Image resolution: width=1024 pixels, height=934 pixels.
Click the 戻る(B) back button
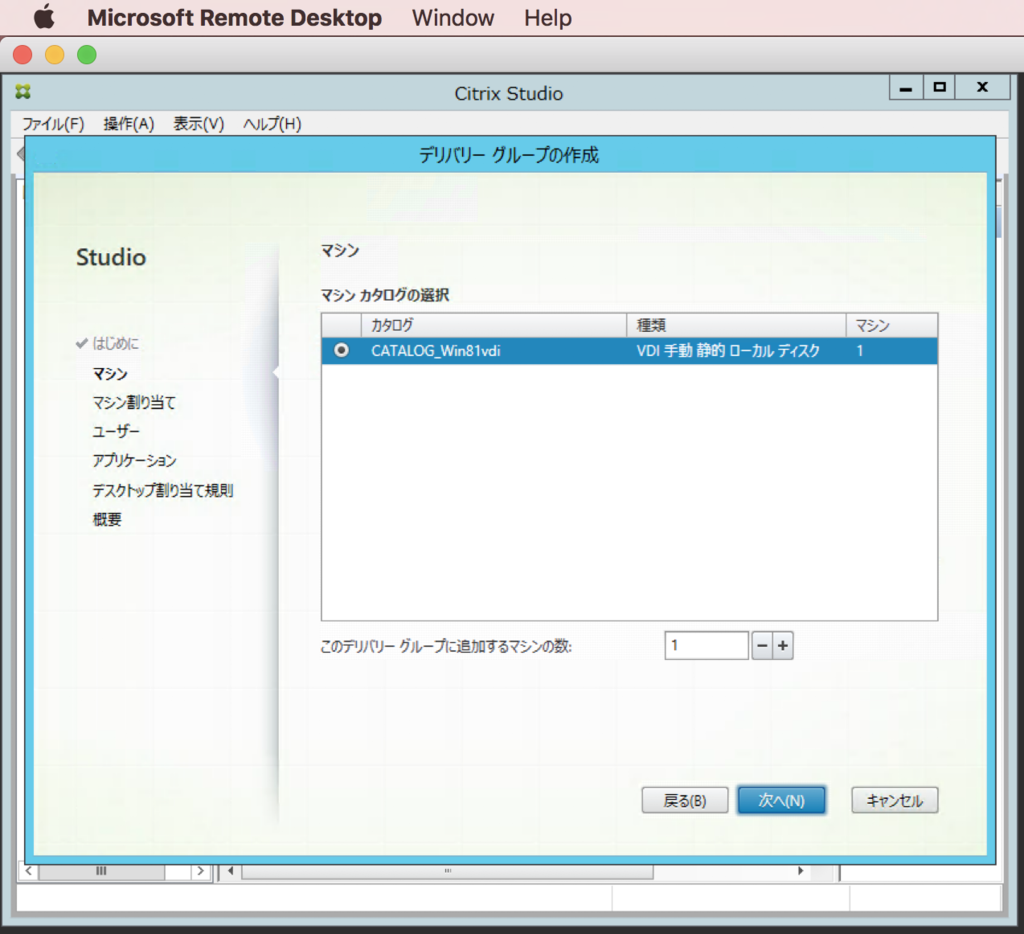tap(684, 800)
